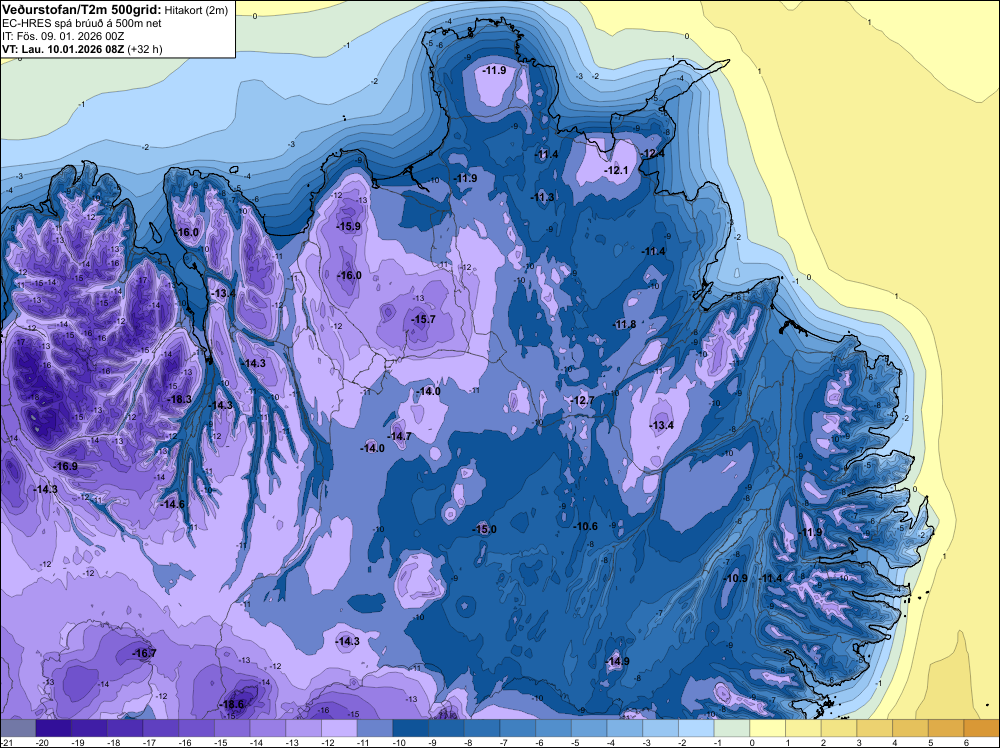Select the legend swatch labeled -15
Screen dimensions: 1000x748
(232, 728)
